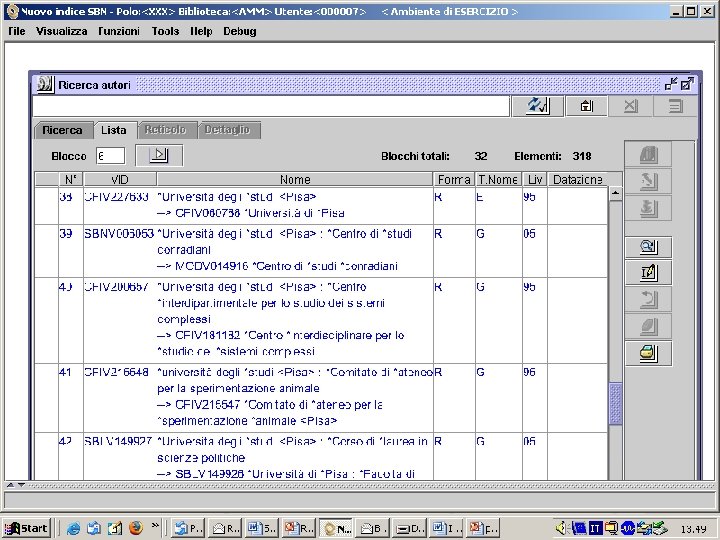Image resolution: width=720 pixels, height=540 pixels.
Task: Click the long text field above tabs
Action: coord(271,106)
